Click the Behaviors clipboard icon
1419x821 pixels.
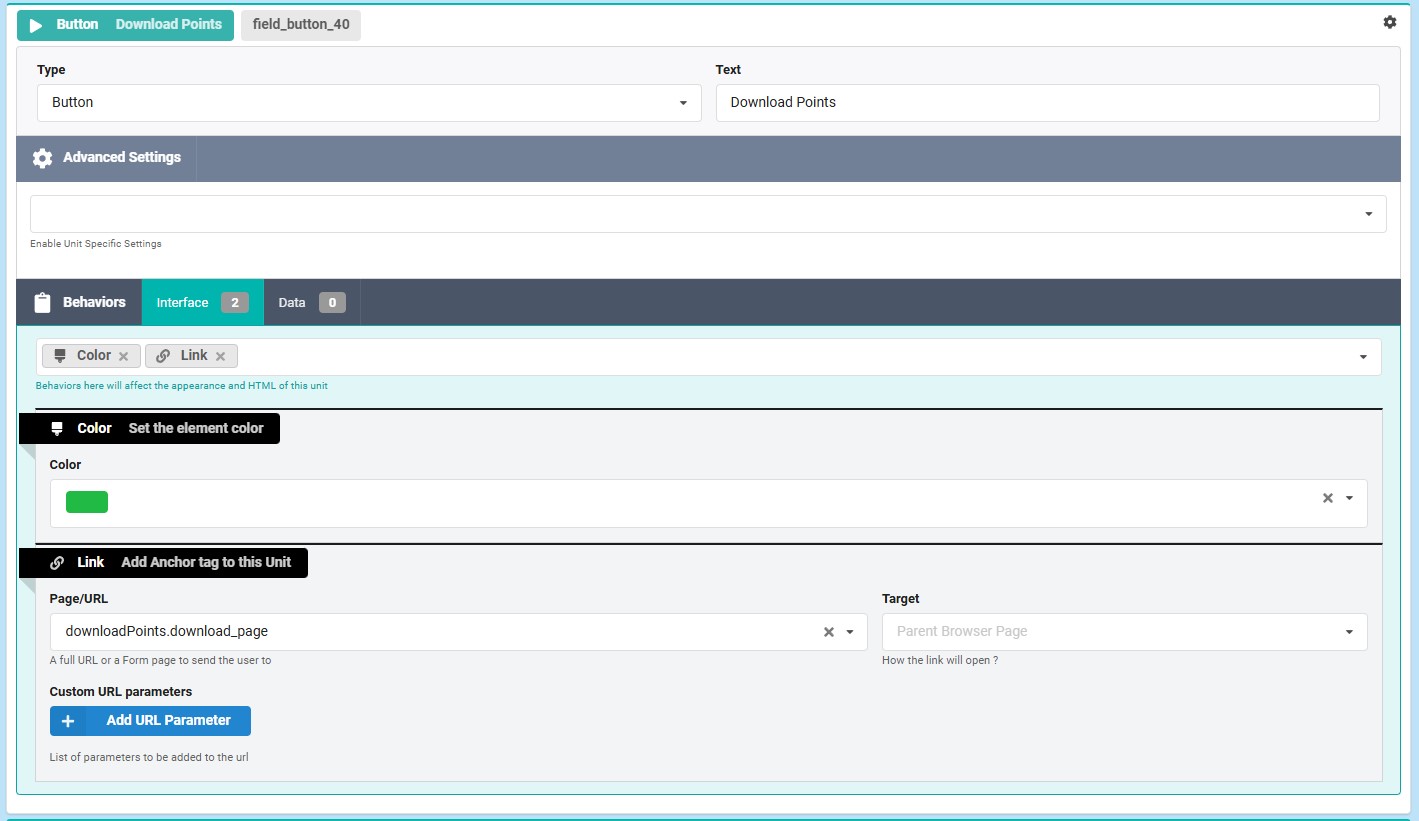pyautogui.click(x=42, y=302)
